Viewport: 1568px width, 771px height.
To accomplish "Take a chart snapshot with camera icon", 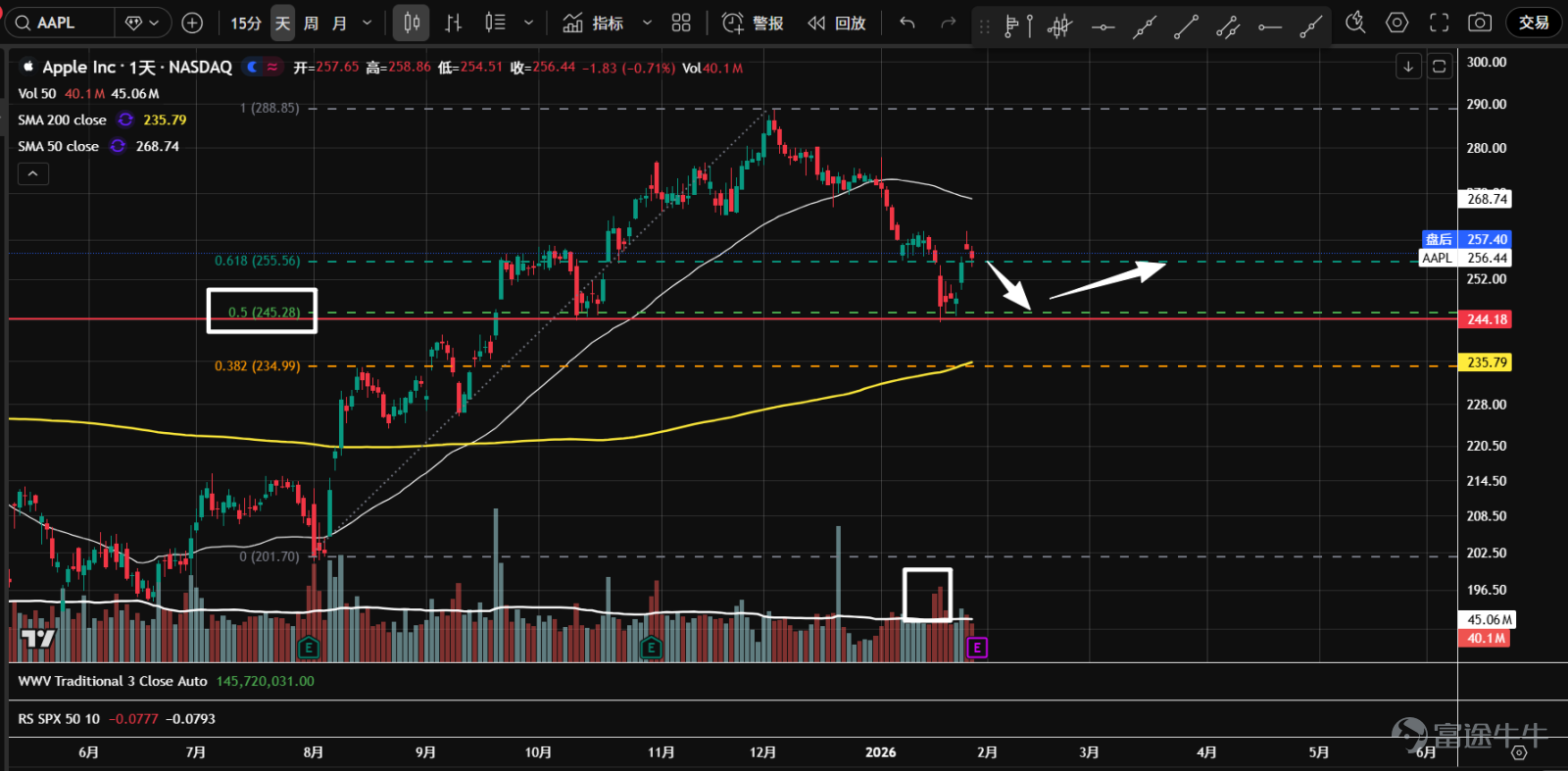I will (1480, 23).
